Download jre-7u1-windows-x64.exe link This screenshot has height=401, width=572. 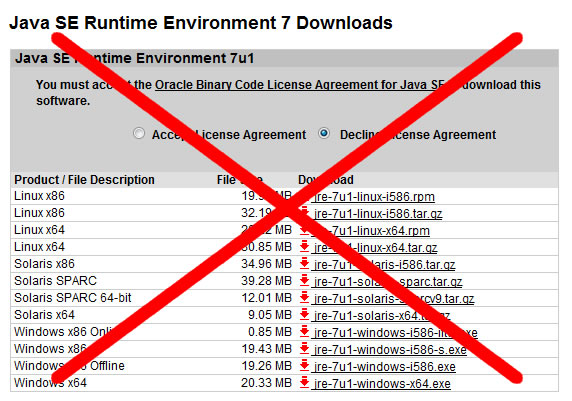(382, 384)
